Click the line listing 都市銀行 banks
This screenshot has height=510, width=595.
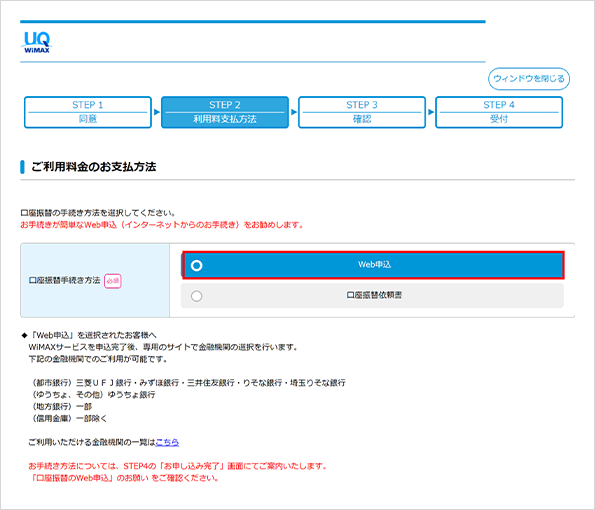pos(188,383)
